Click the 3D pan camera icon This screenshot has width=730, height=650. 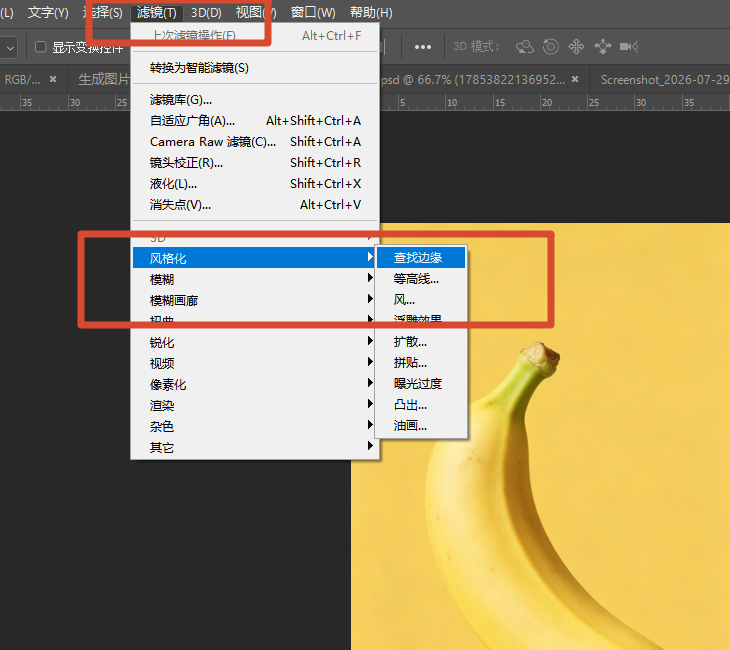point(576,47)
